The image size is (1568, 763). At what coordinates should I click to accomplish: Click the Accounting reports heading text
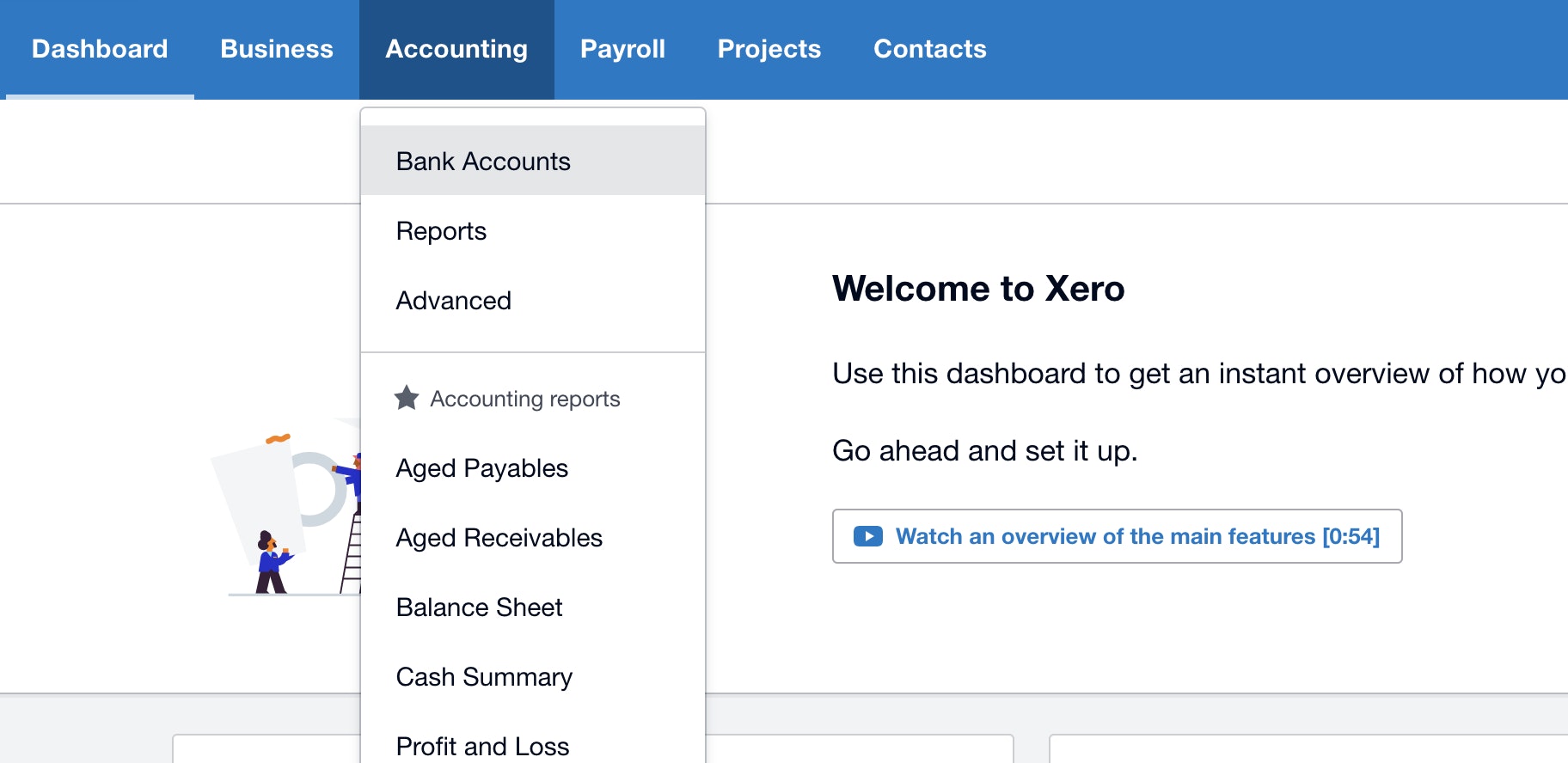click(525, 399)
